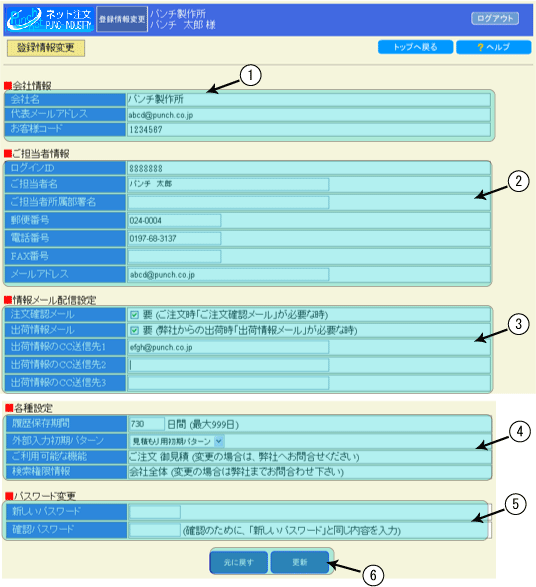Toggle the 注文確認メール checkbox
This screenshot has width=536, height=587.
tap(134, 315)
